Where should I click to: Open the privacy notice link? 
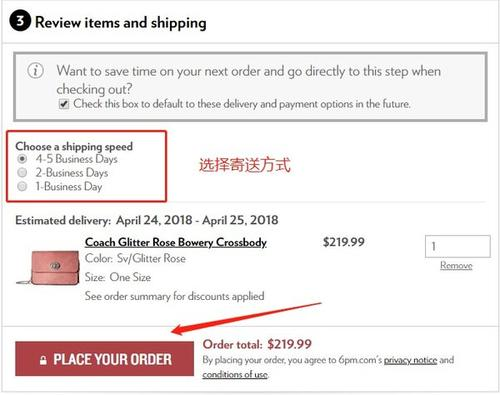tap(410, 360)
